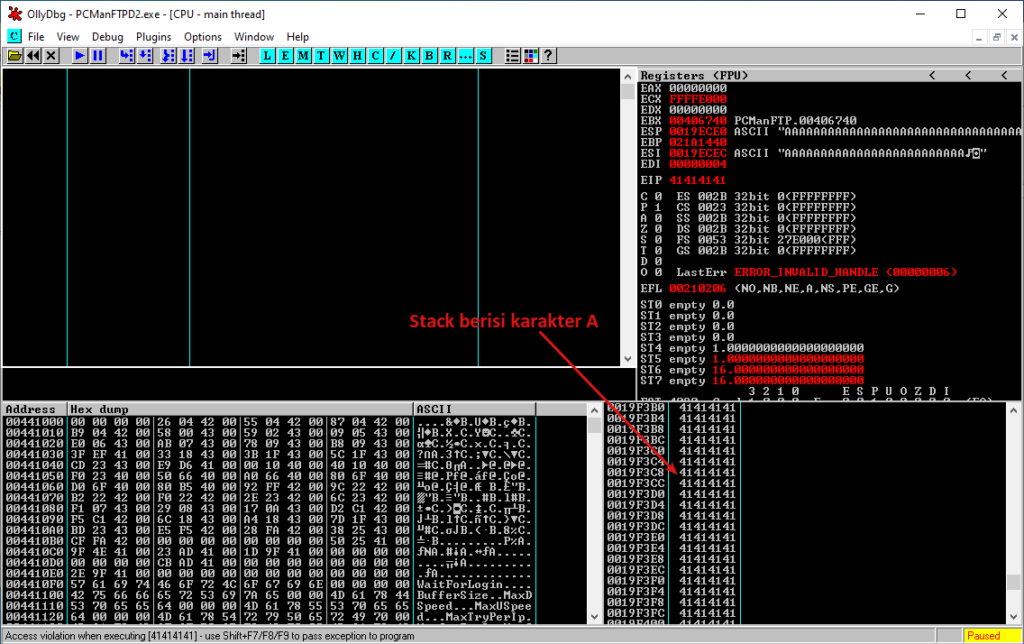Step into the next instruction
This screenshot has width=1024, height=644.
[125, 55]
